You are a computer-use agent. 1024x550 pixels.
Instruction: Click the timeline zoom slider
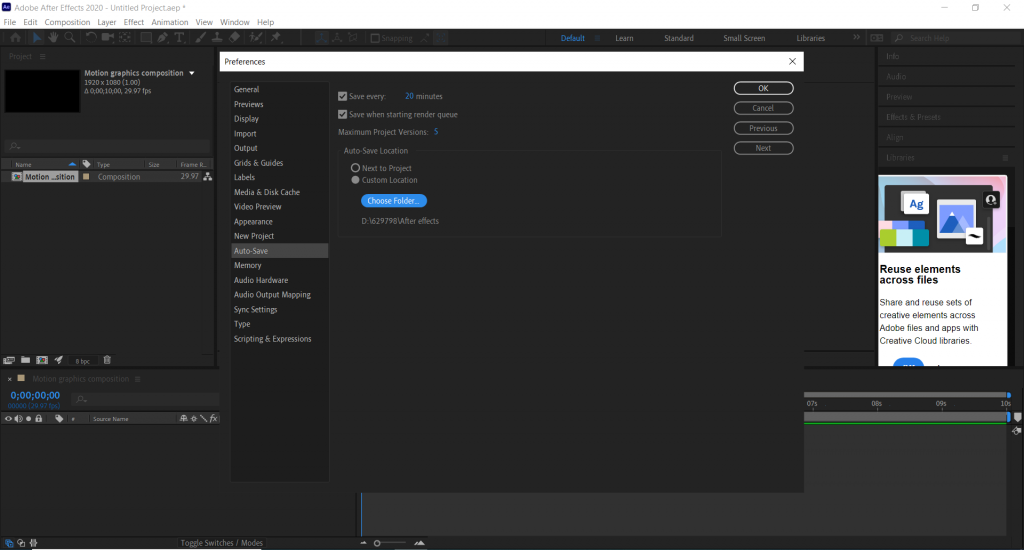coord(377,543)
